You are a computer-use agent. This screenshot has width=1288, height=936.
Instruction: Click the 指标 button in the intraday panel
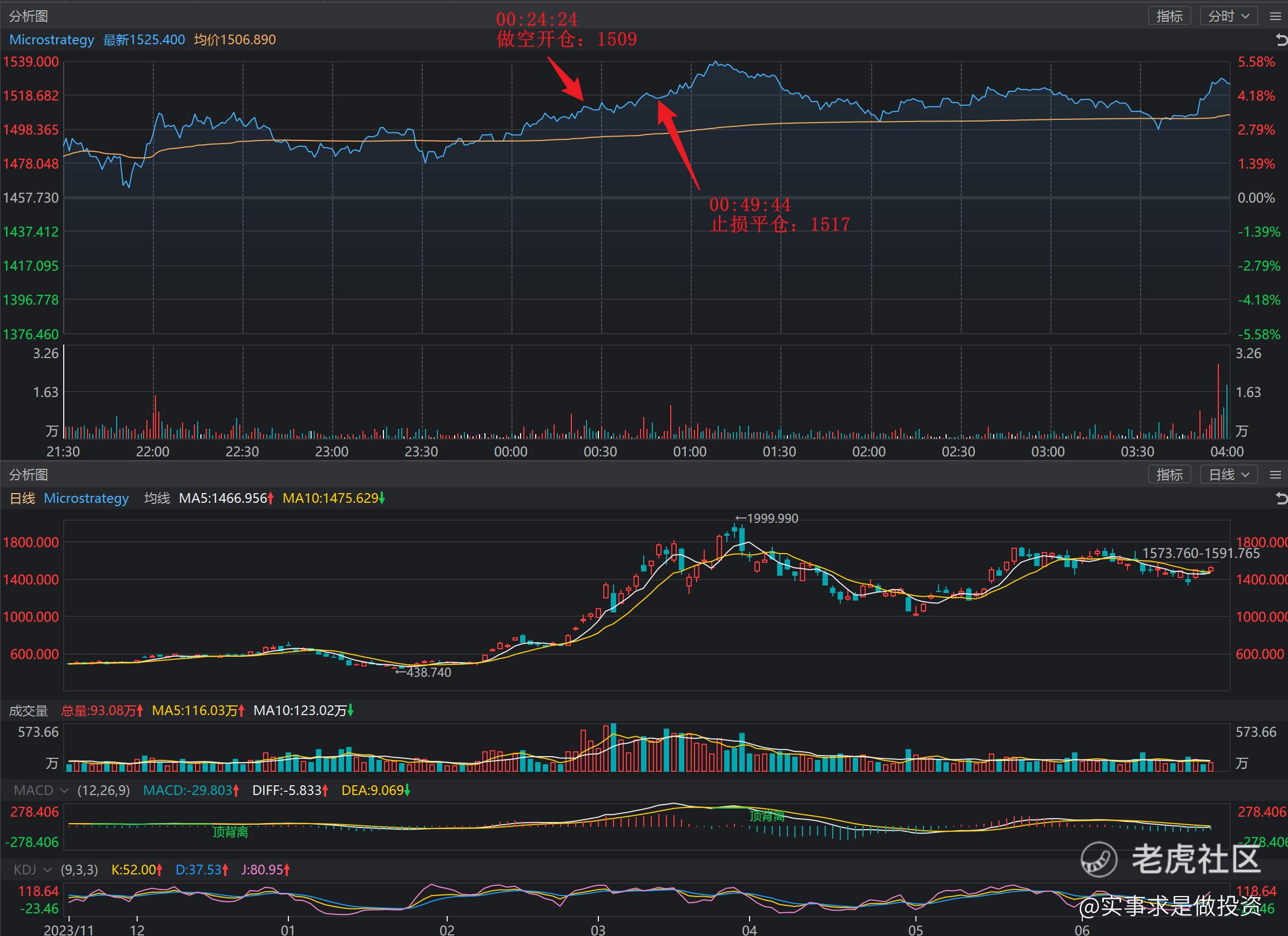click(x=1169, y=16)
